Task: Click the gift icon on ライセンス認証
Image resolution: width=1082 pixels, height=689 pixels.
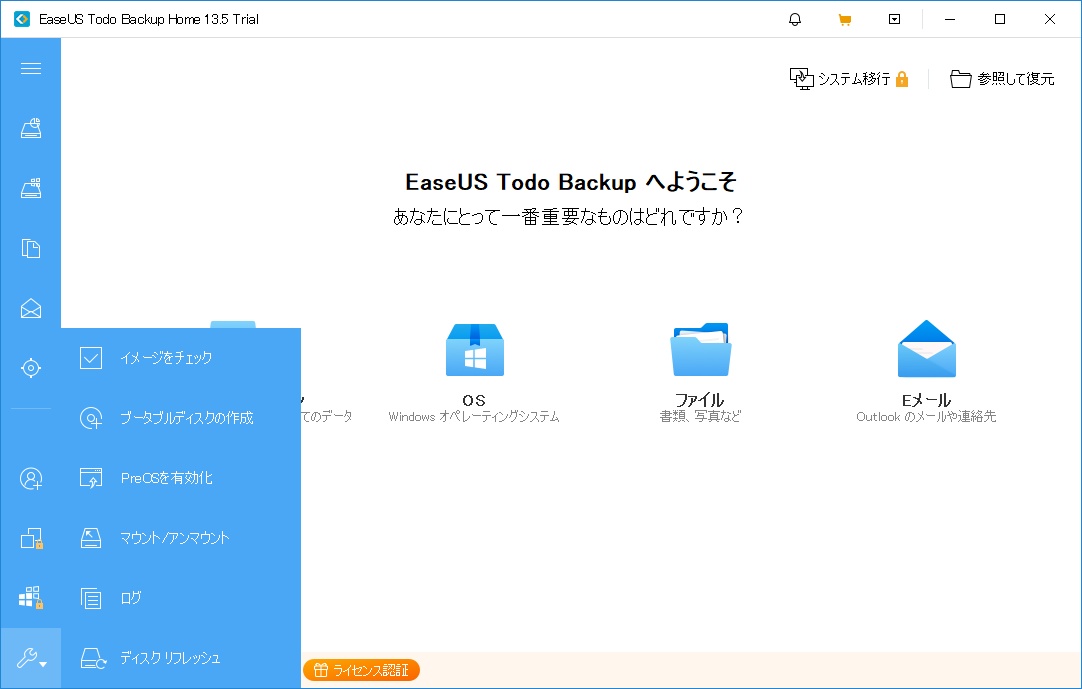Action: point(321,670)
